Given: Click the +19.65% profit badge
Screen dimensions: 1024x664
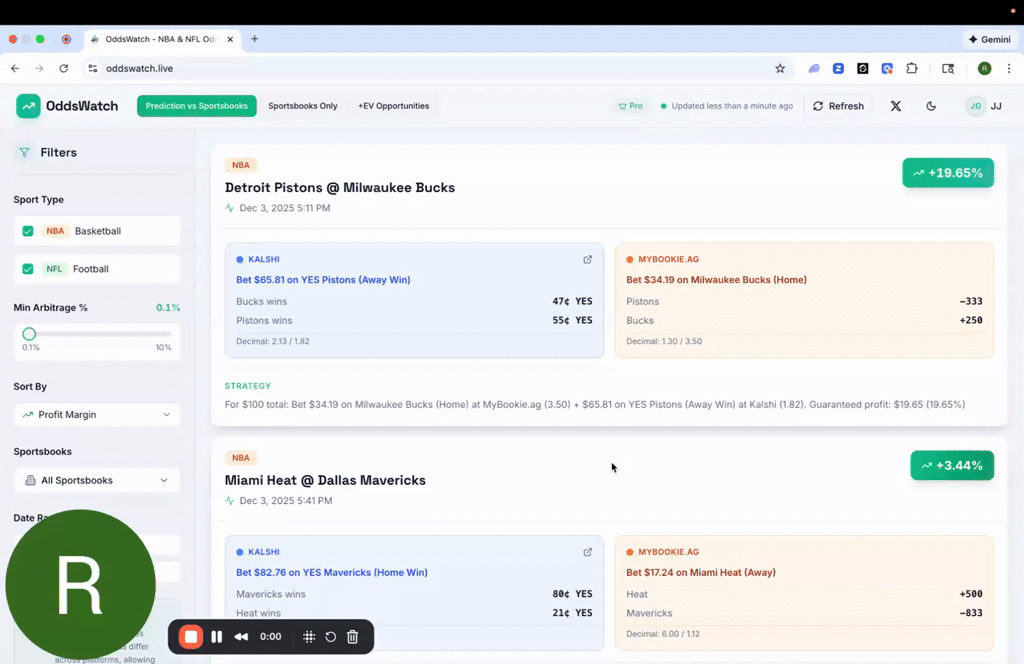Looking at the screenshot, I should pos(948,173).
